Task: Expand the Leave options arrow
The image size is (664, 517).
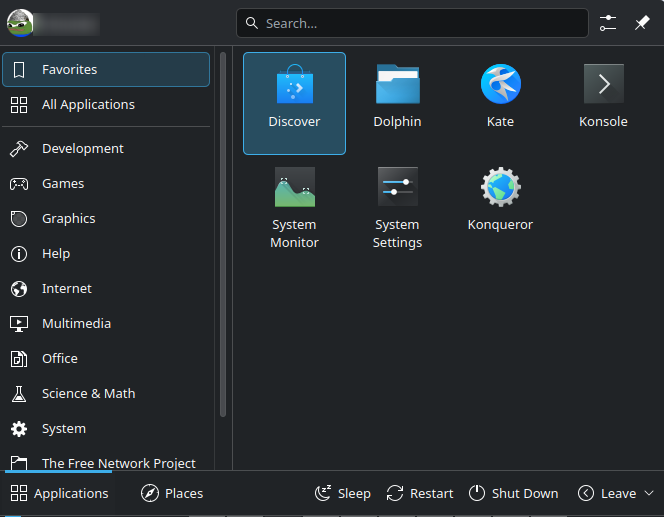Action: [x=649, y=493]
